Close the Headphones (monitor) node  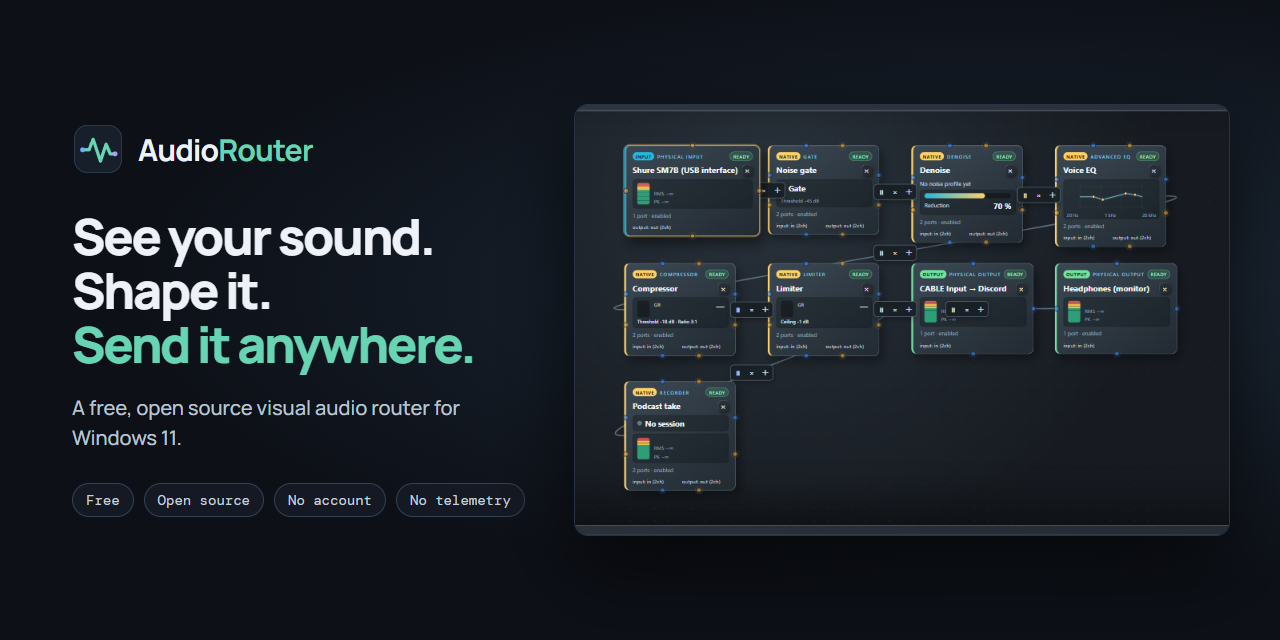1165,289
